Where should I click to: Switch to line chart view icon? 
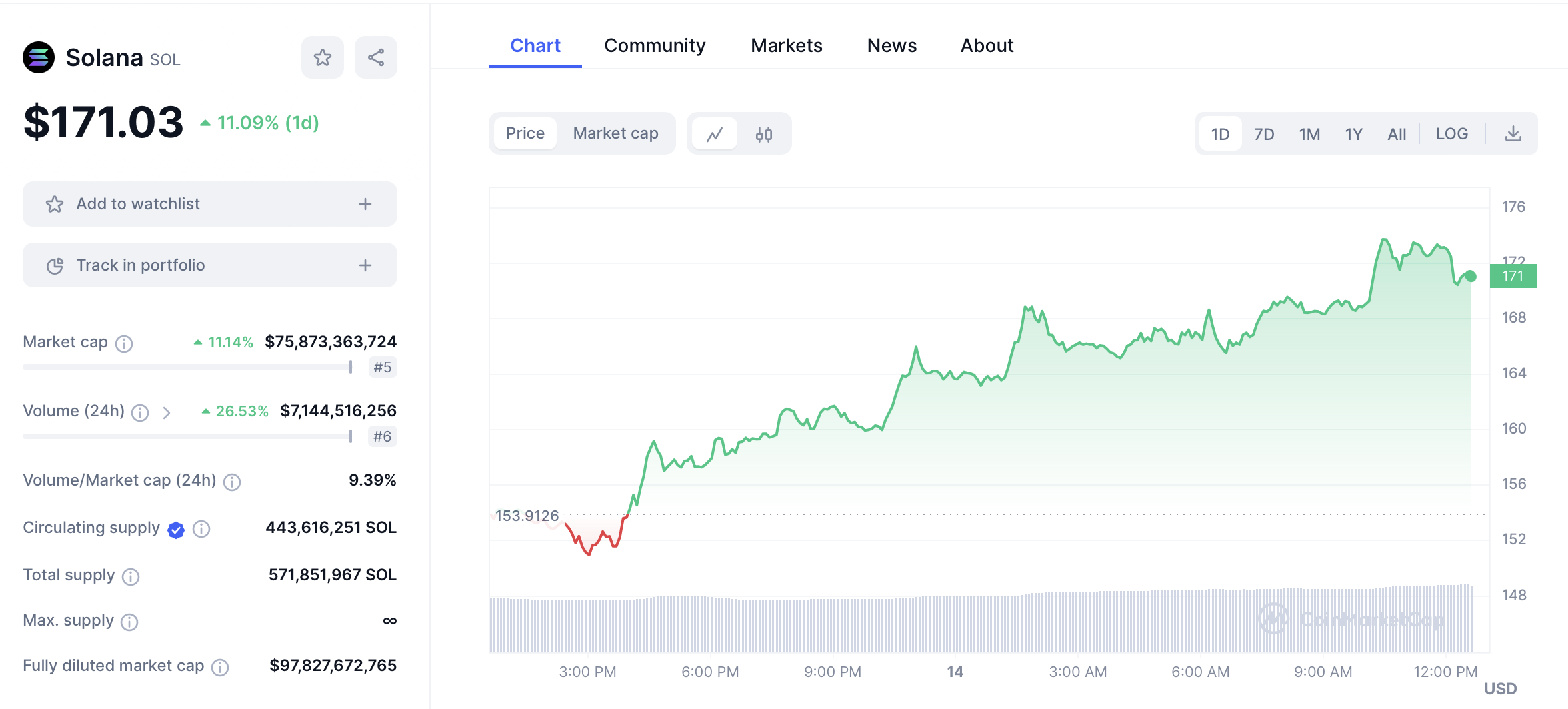[715, 134]
